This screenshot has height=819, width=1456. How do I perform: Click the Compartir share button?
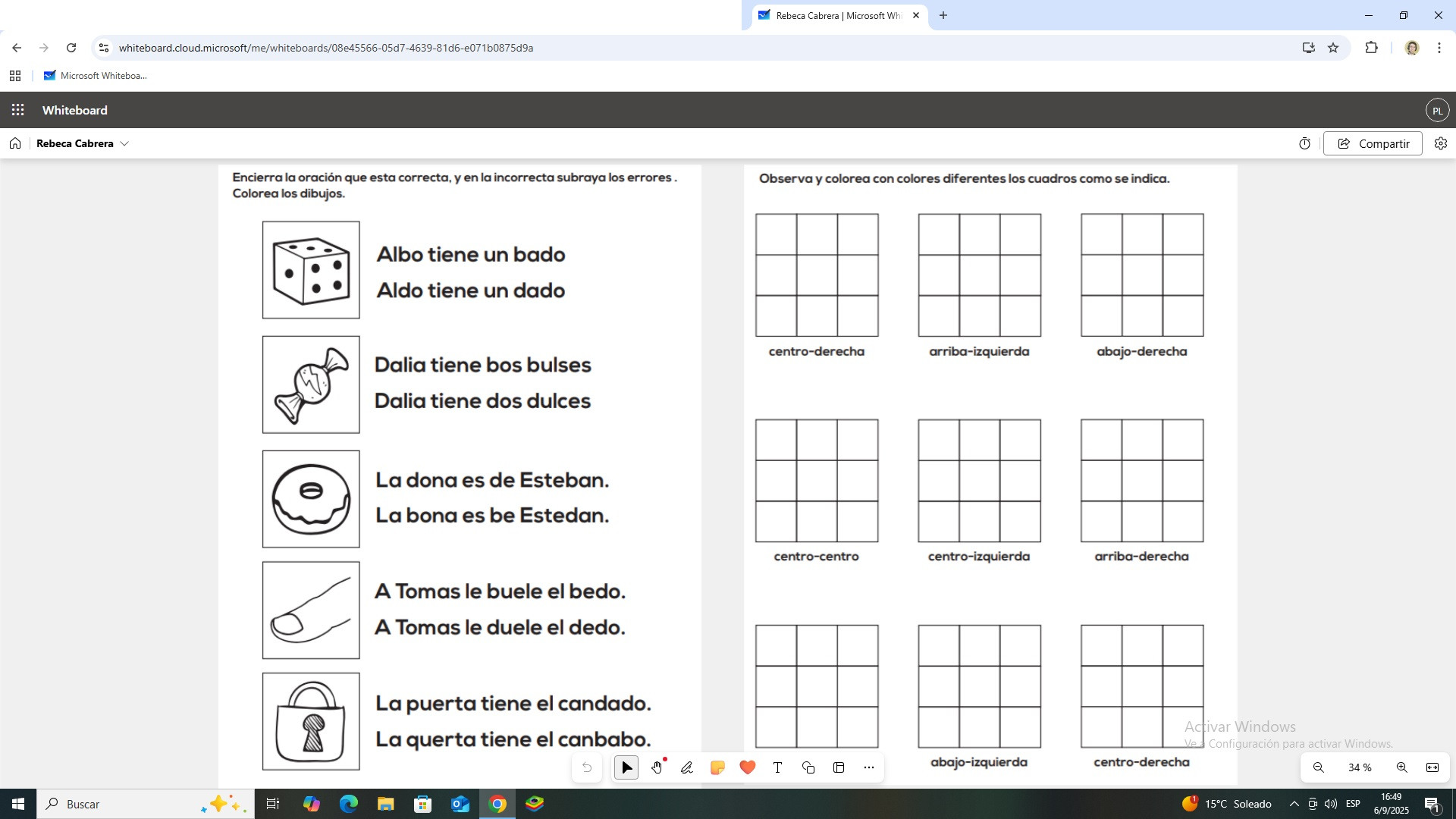pyautogui.click(x=1373, y=143)
